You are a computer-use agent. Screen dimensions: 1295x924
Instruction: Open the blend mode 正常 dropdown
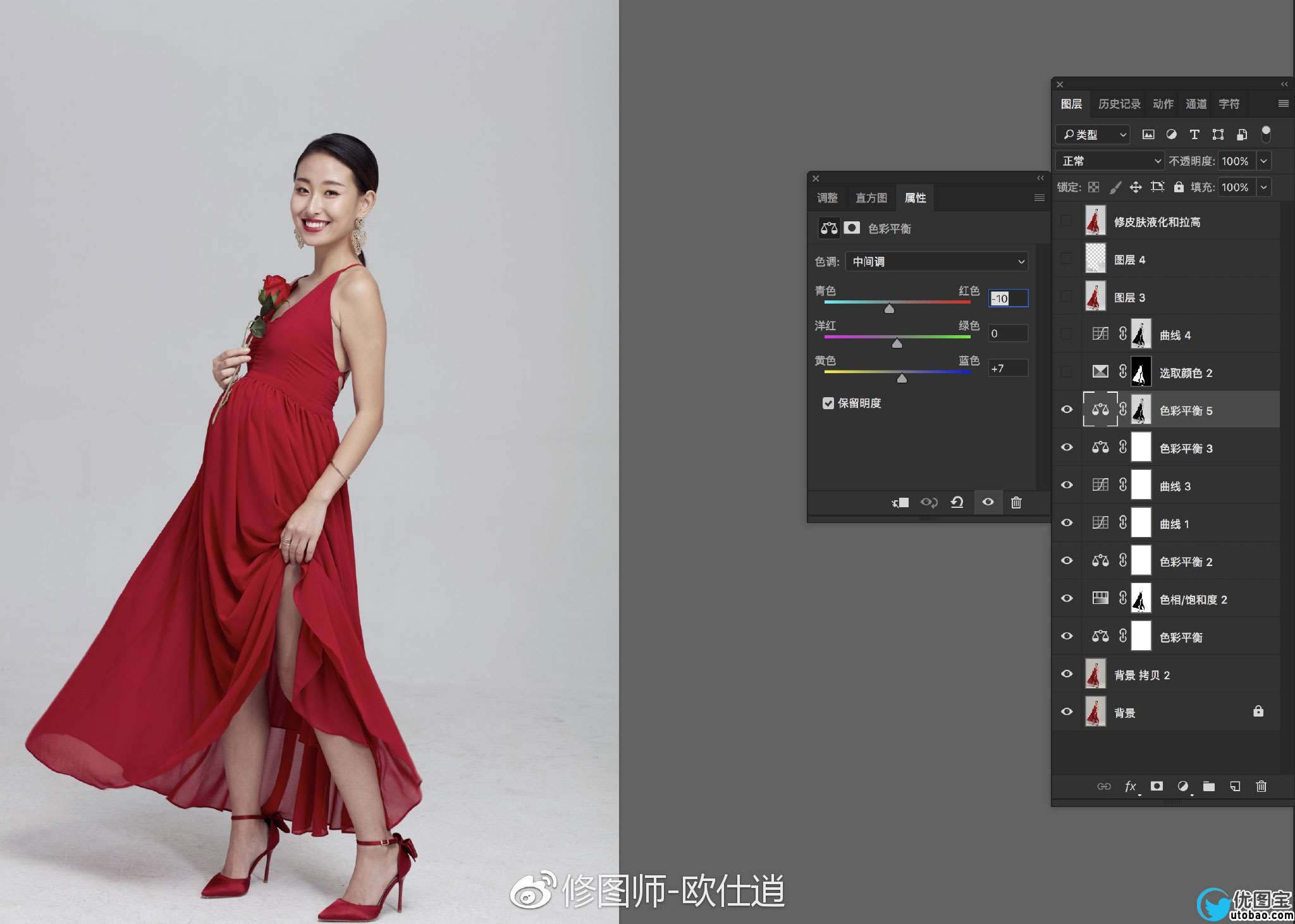click(x=1110, y=161)
